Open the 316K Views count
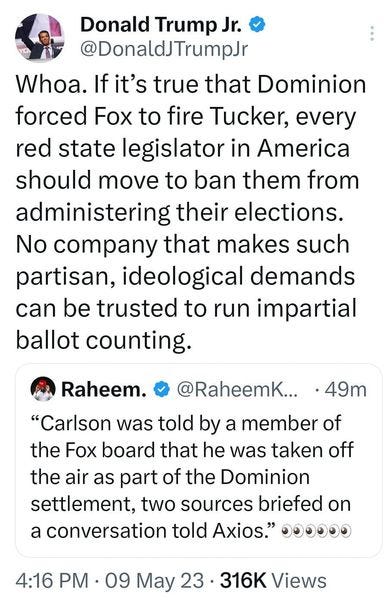 point(274,580)
